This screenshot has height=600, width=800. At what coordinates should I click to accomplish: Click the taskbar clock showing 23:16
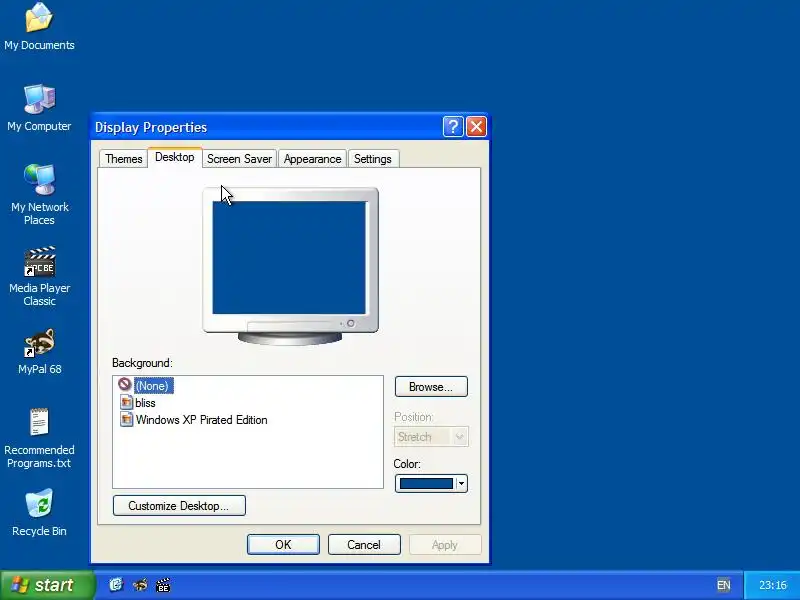[772, 585]
